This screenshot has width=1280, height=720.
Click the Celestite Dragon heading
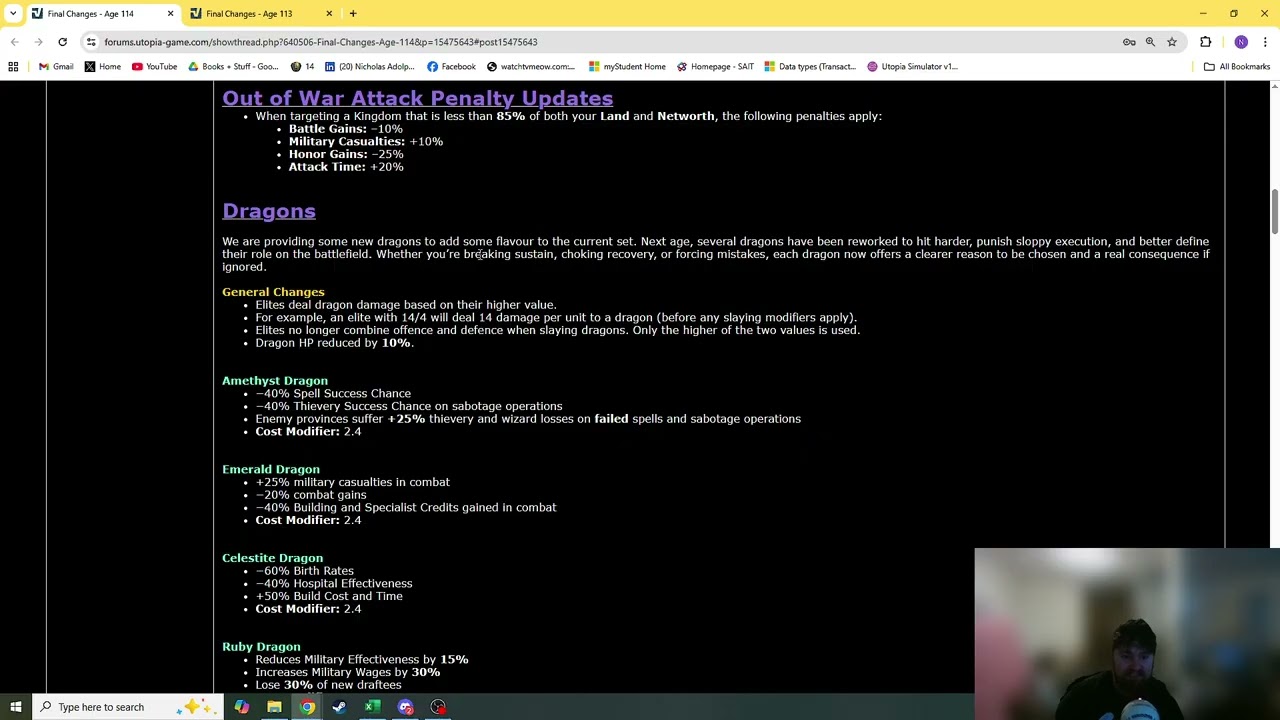272,558
